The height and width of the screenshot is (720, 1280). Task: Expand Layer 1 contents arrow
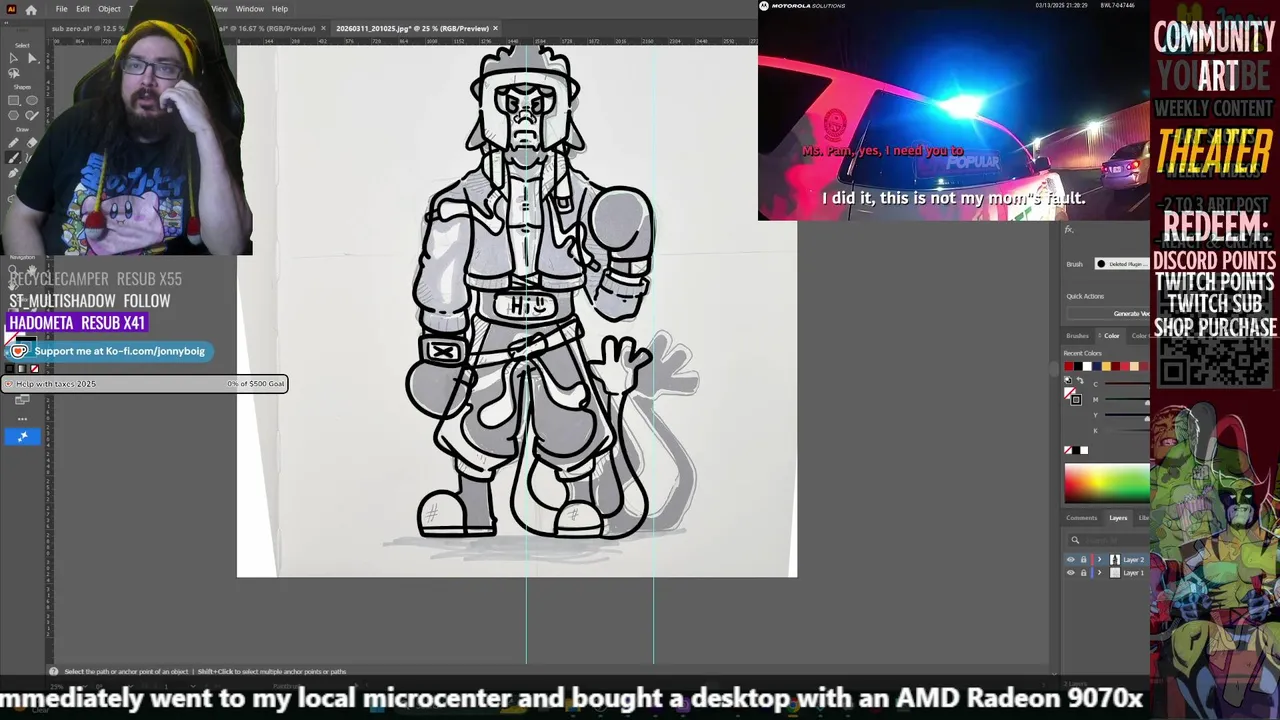coord(1099,573)
